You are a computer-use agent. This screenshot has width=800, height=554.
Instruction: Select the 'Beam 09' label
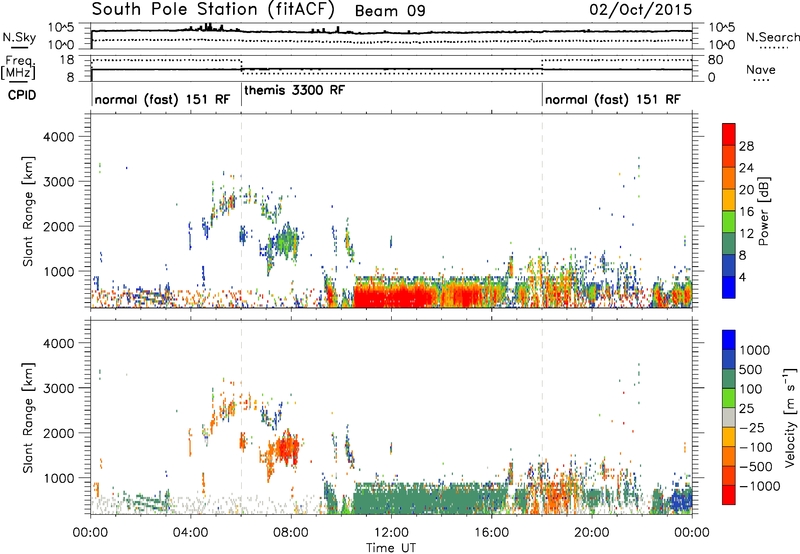coord(390,11)
